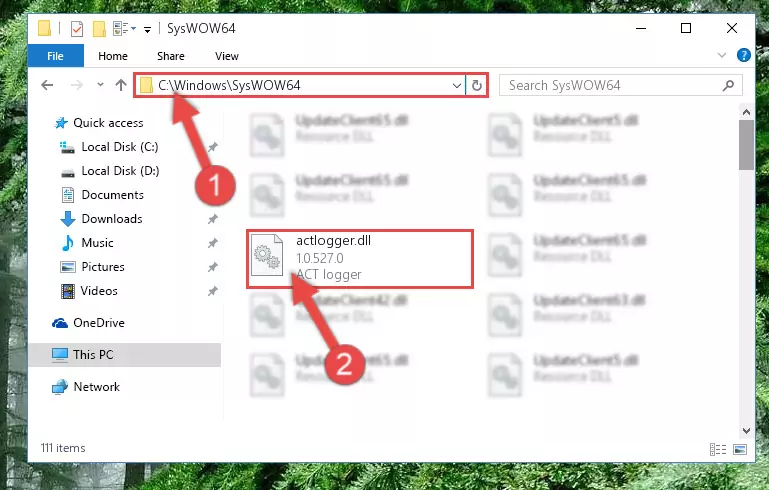Click the scrollbar up arrow
The image size is (769, 490).
coord(746,112)
